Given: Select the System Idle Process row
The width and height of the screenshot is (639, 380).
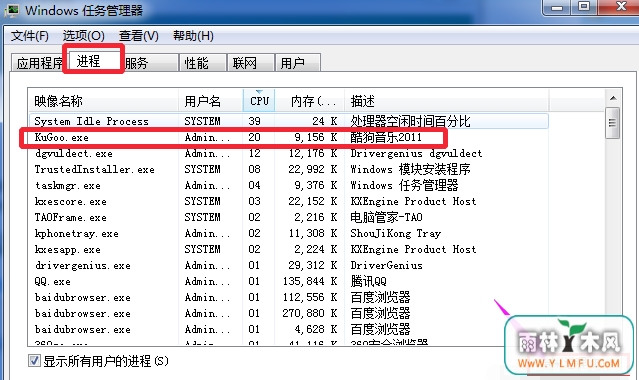Looking at the screenshot, I should click(x=289, y=121).
